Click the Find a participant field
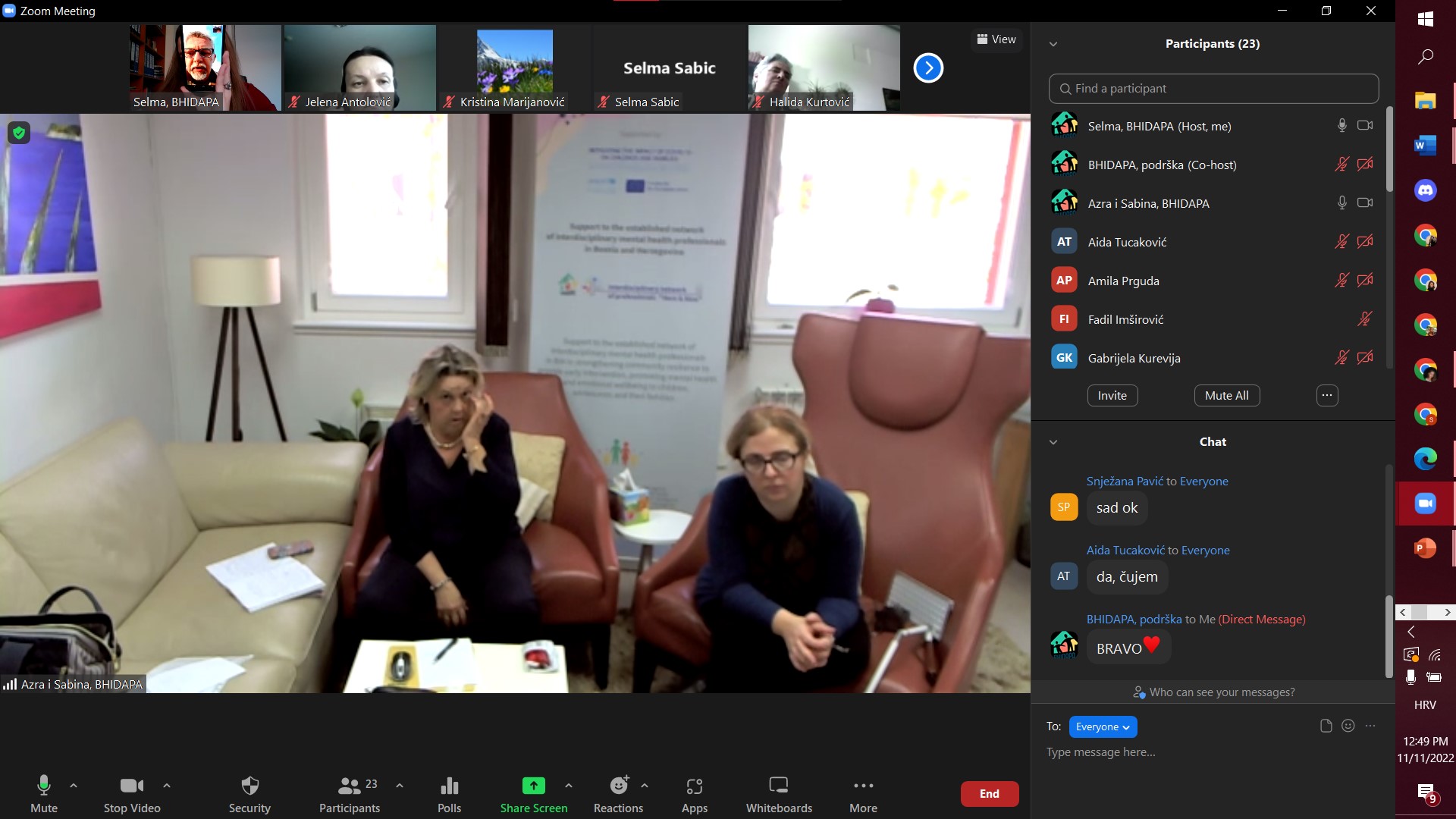 [x=1213, y=89]
